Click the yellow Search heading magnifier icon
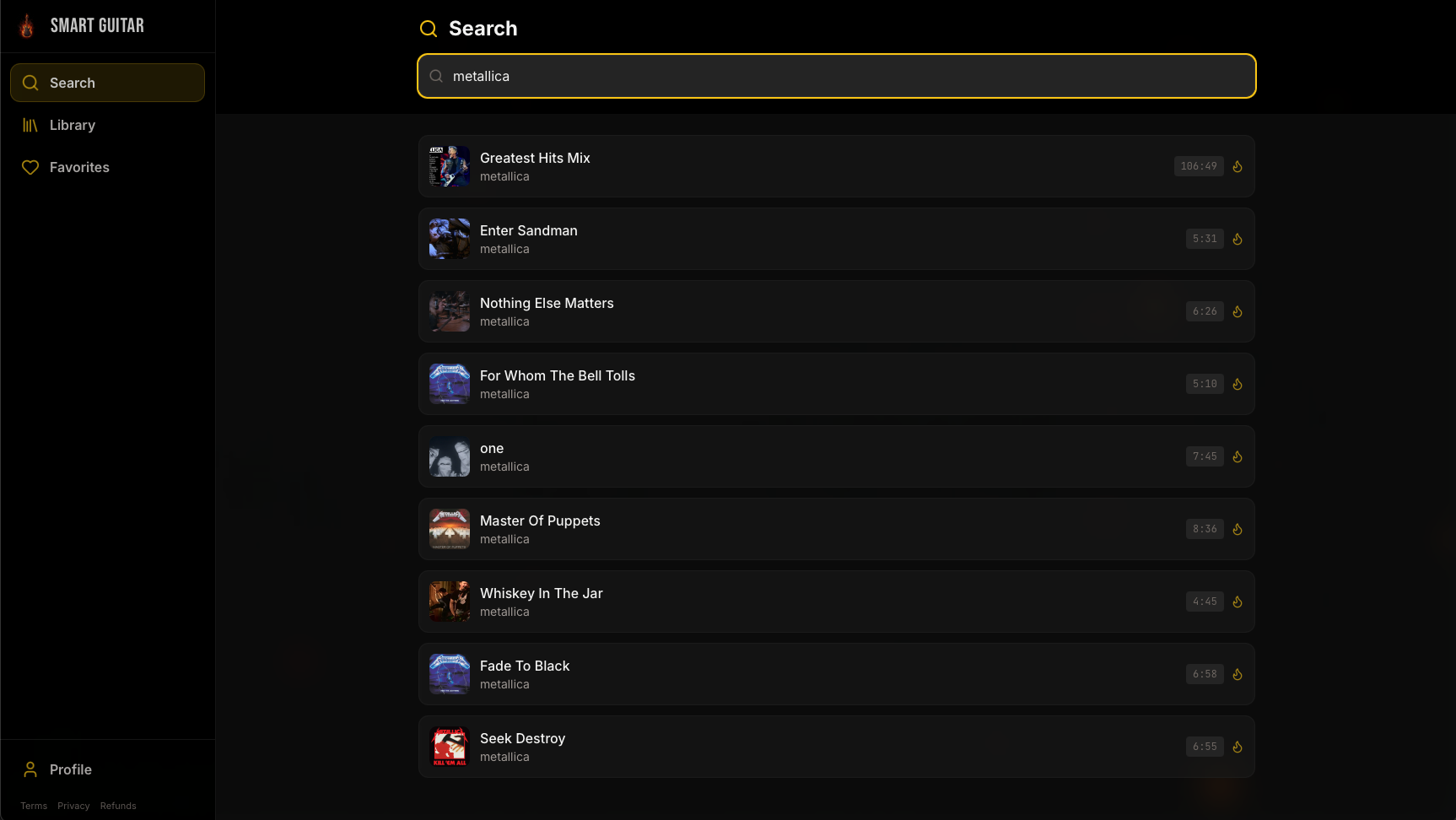Screen dimensions: 1456x820 [429, 28]
